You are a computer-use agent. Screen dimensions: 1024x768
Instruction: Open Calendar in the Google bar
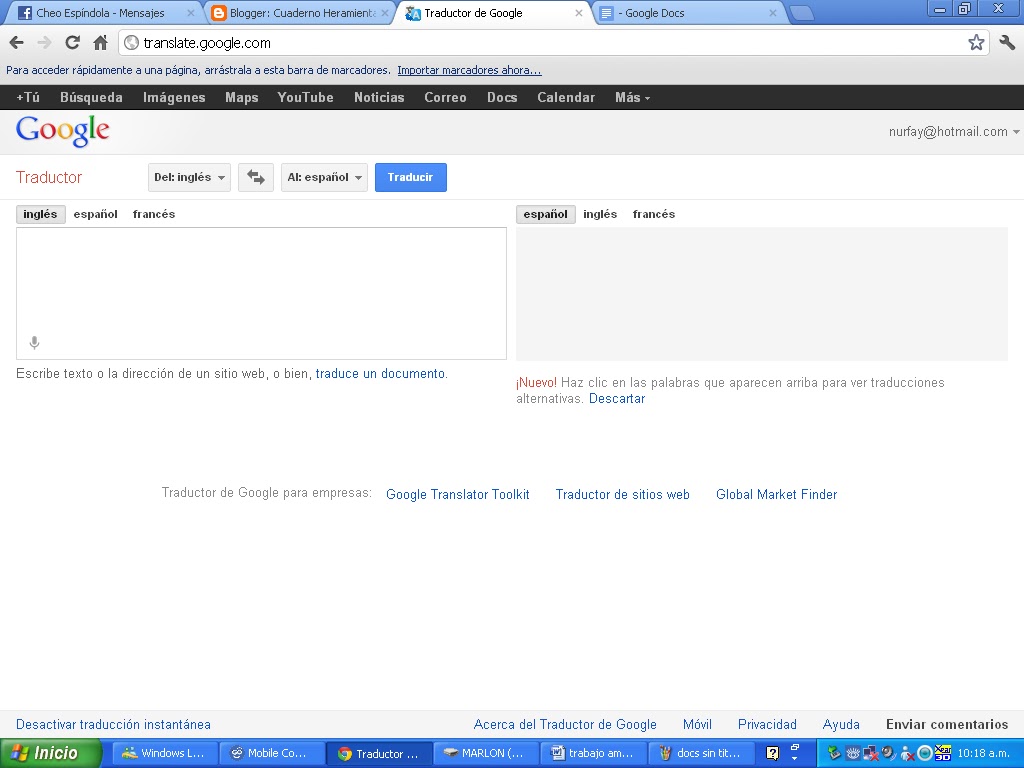tap(566, 97)
